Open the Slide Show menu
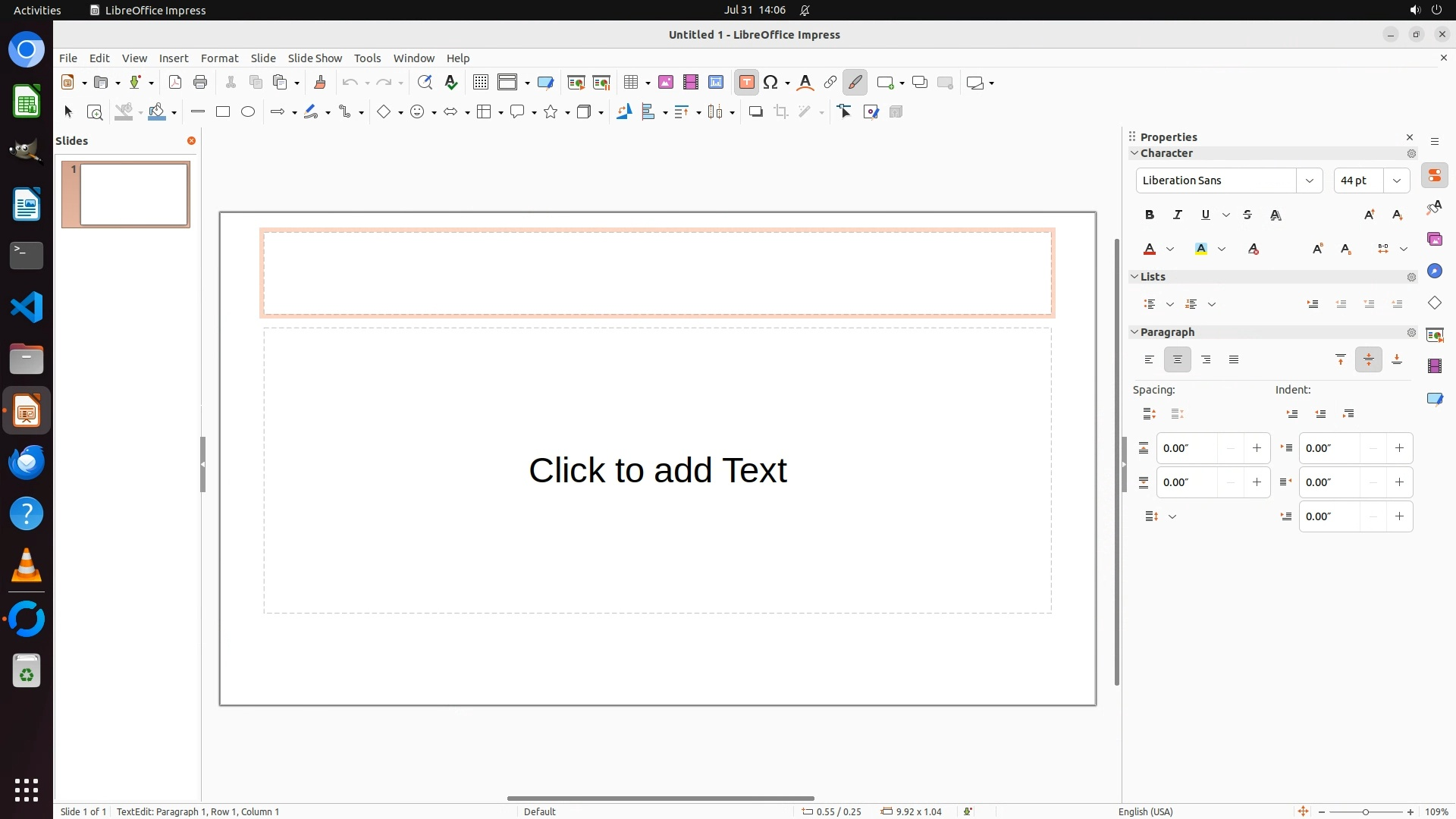Viewport: 1456px width, 819px height. [x=315, y=58]
